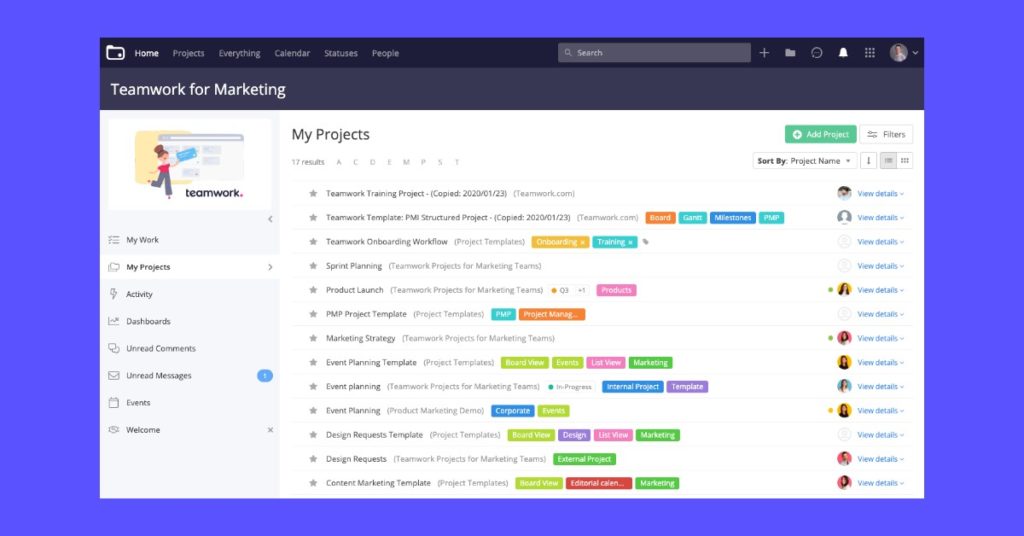Image resolution: width=1024 pixels, height=536 pixels.
Task: Open the Calendar menu item
Action: coord(292,54)
